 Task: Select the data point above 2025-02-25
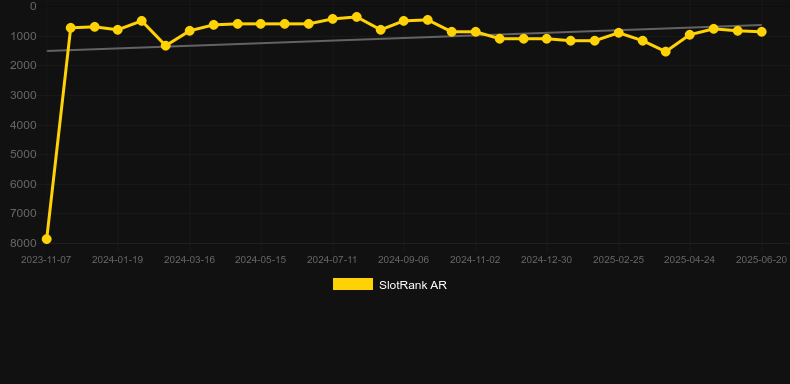pos(619,33)
